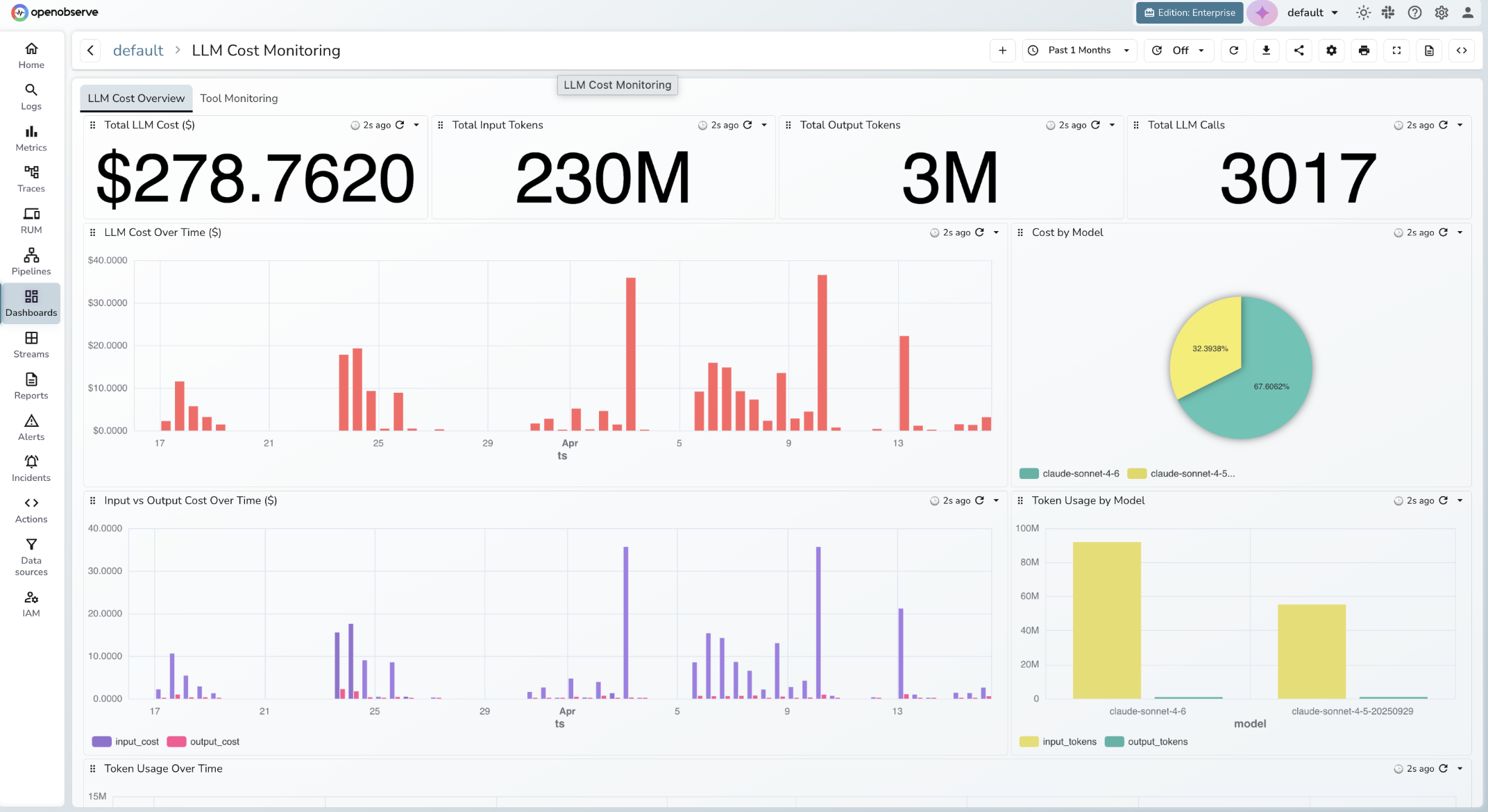Screen dimensions: 1488x812
Task: Open the auto-refresh Off dropdown
Action: (1178, 50)
